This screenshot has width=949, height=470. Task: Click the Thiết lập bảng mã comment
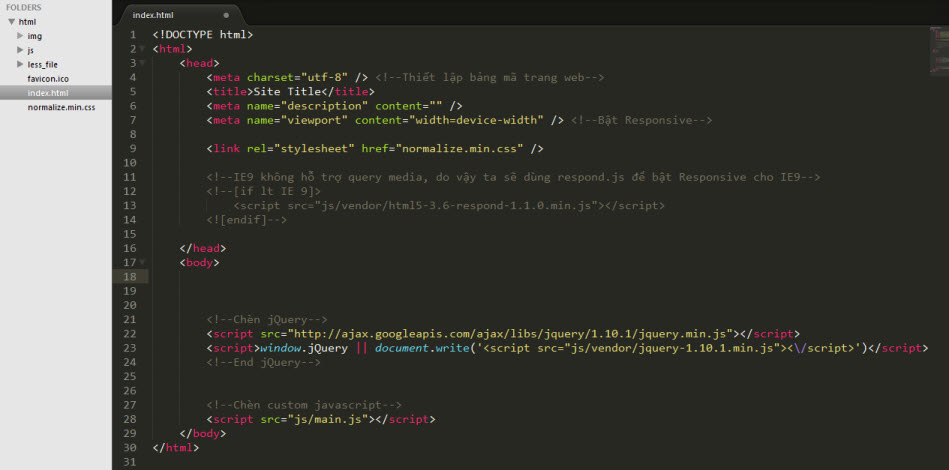pos(490,77)
